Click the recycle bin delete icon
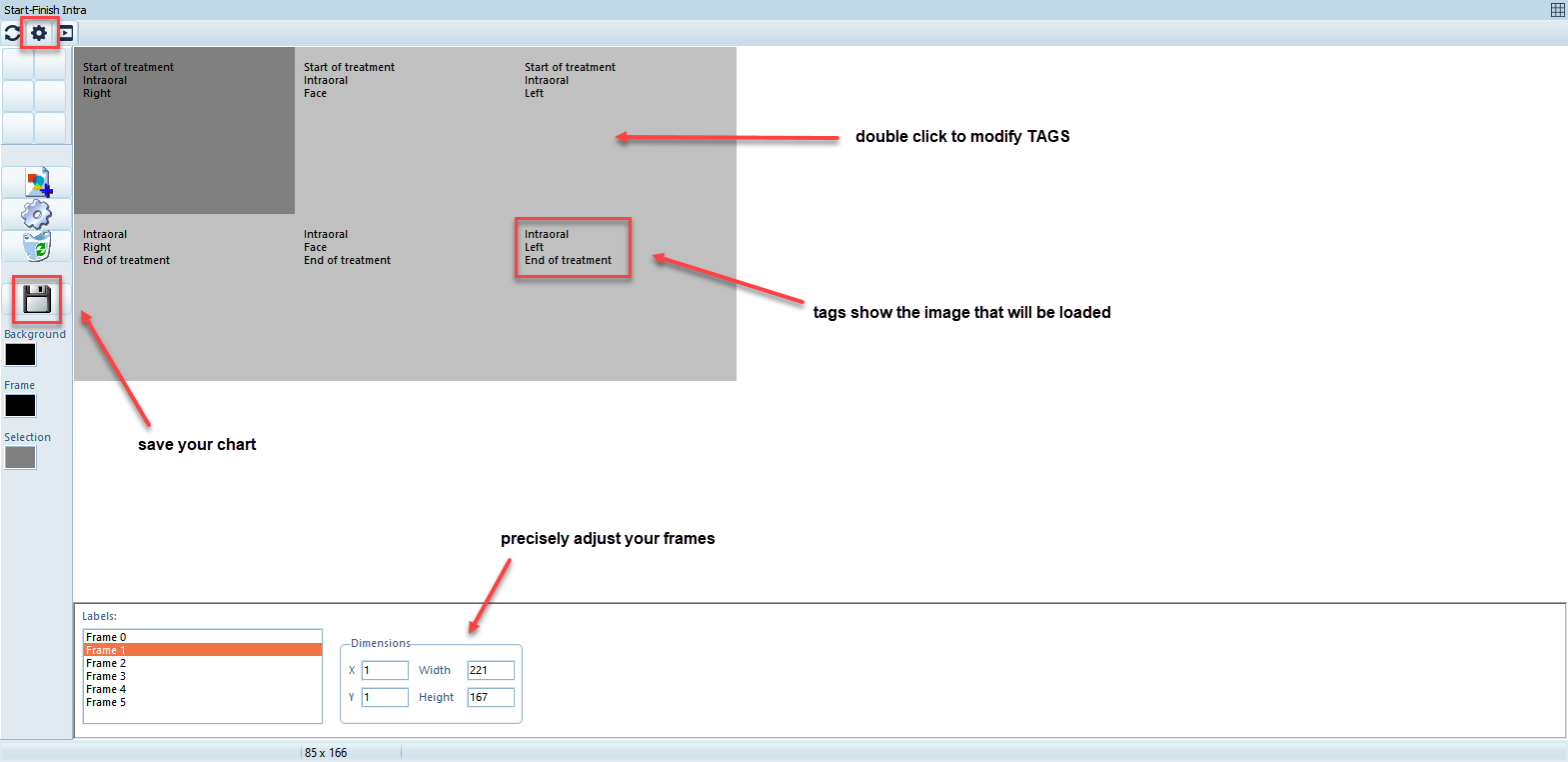Viewport: 1568px width, 762px height. pos(37,246)
